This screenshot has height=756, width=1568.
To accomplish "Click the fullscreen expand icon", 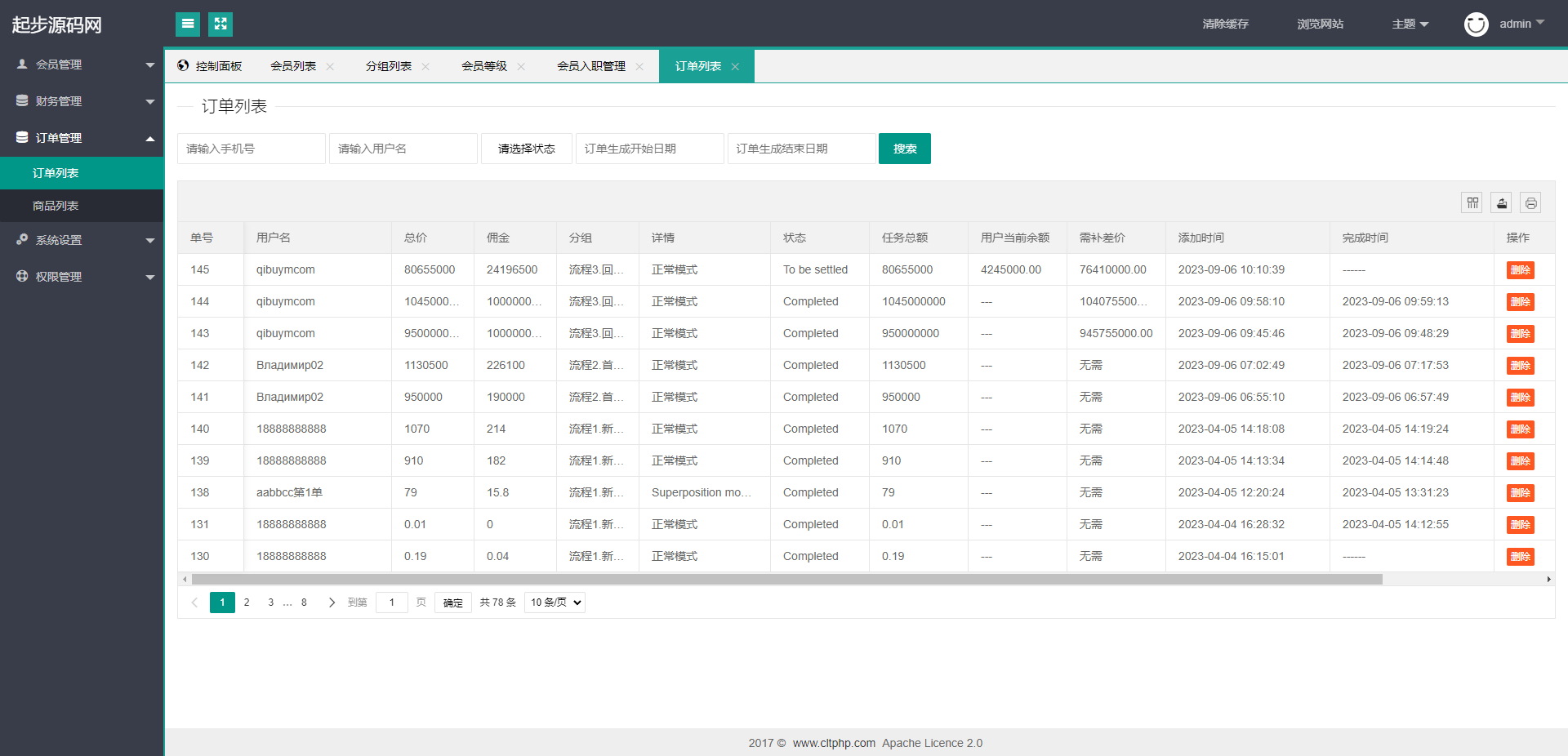I will pos(220,24).
